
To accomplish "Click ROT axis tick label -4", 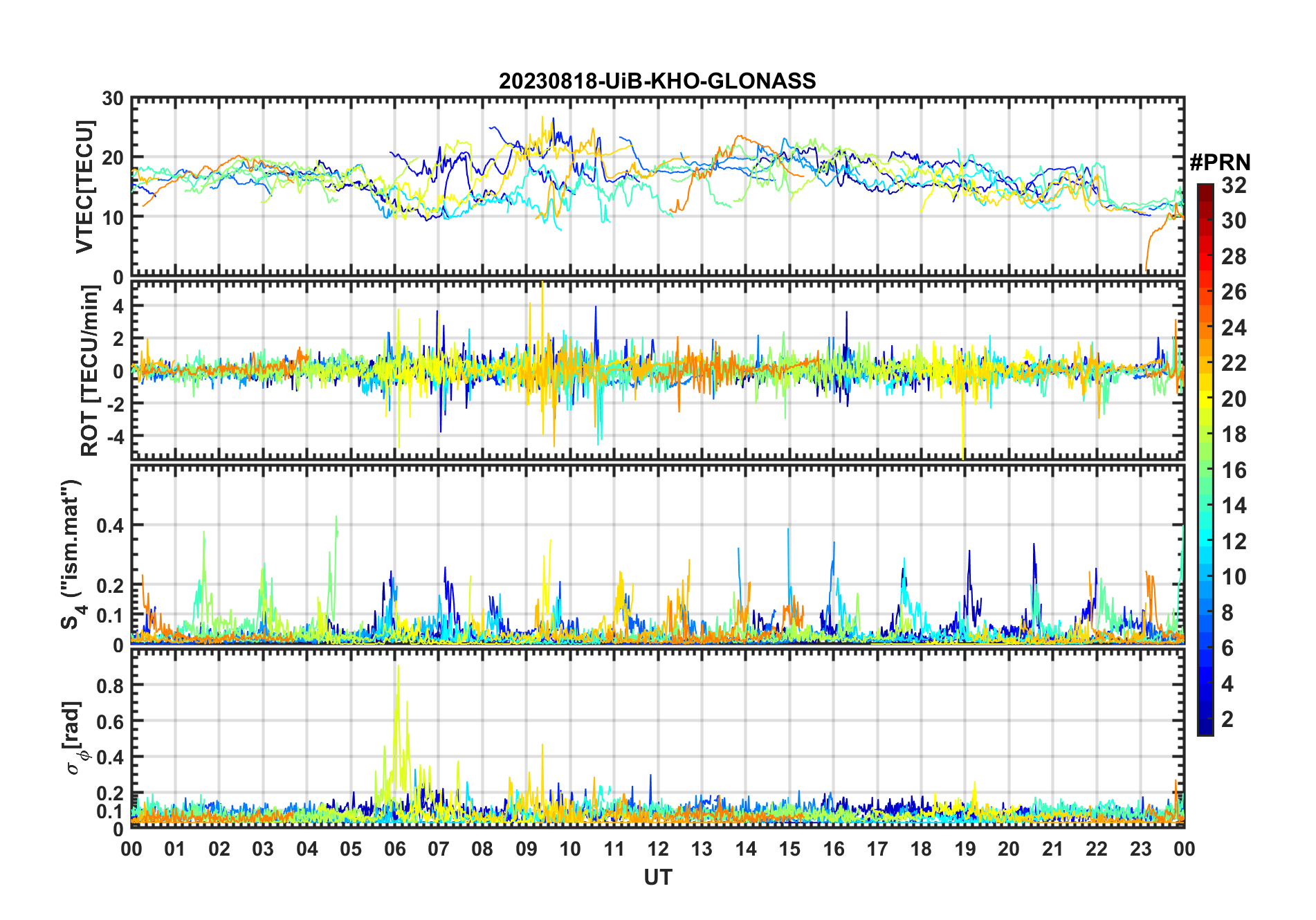I will (x=114, y=436).
